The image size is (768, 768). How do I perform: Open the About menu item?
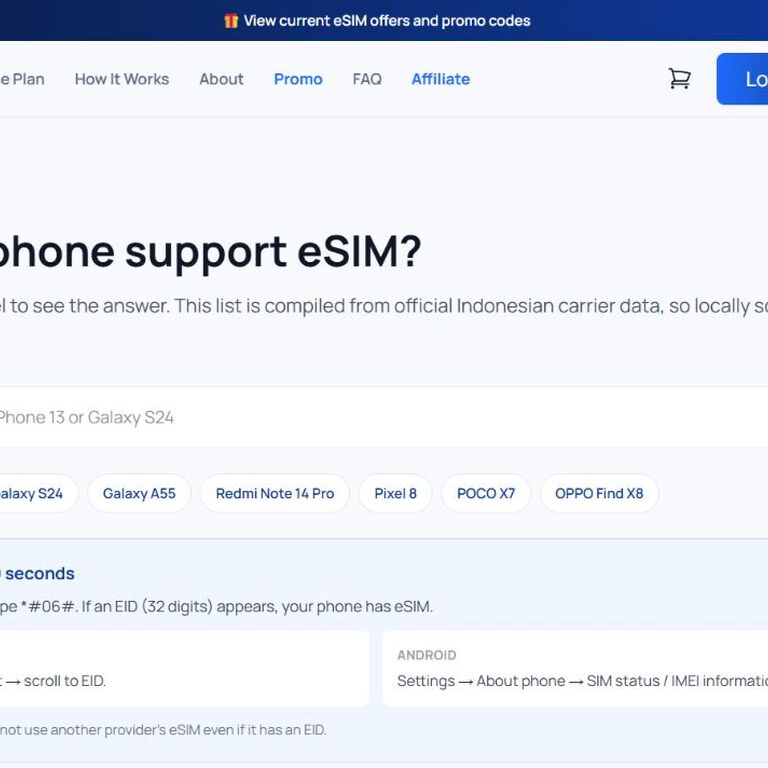[221, 79]
